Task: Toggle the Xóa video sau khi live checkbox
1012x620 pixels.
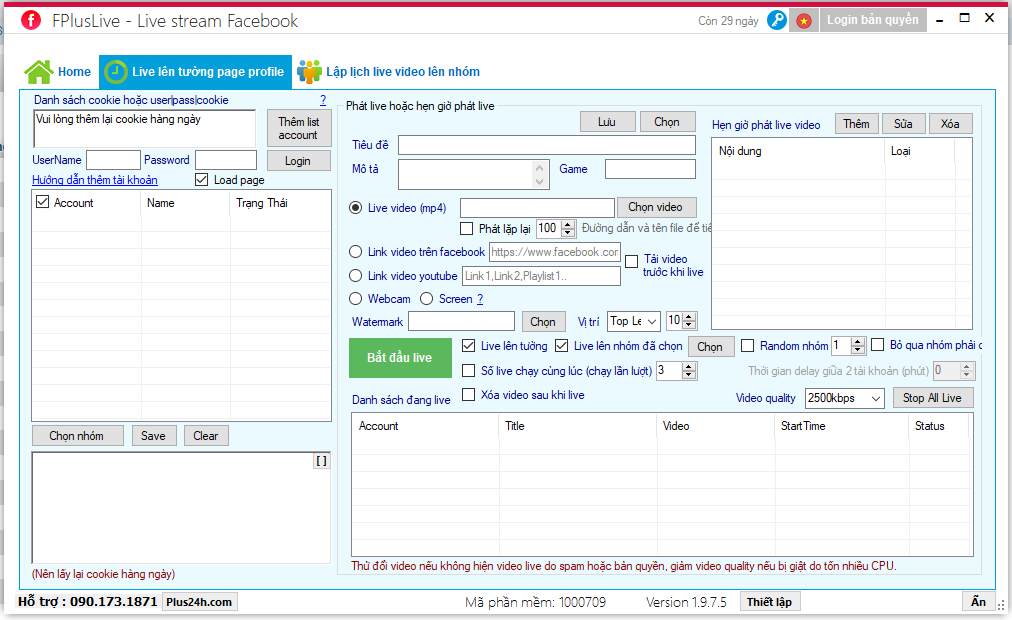Action: coord(469,395)
